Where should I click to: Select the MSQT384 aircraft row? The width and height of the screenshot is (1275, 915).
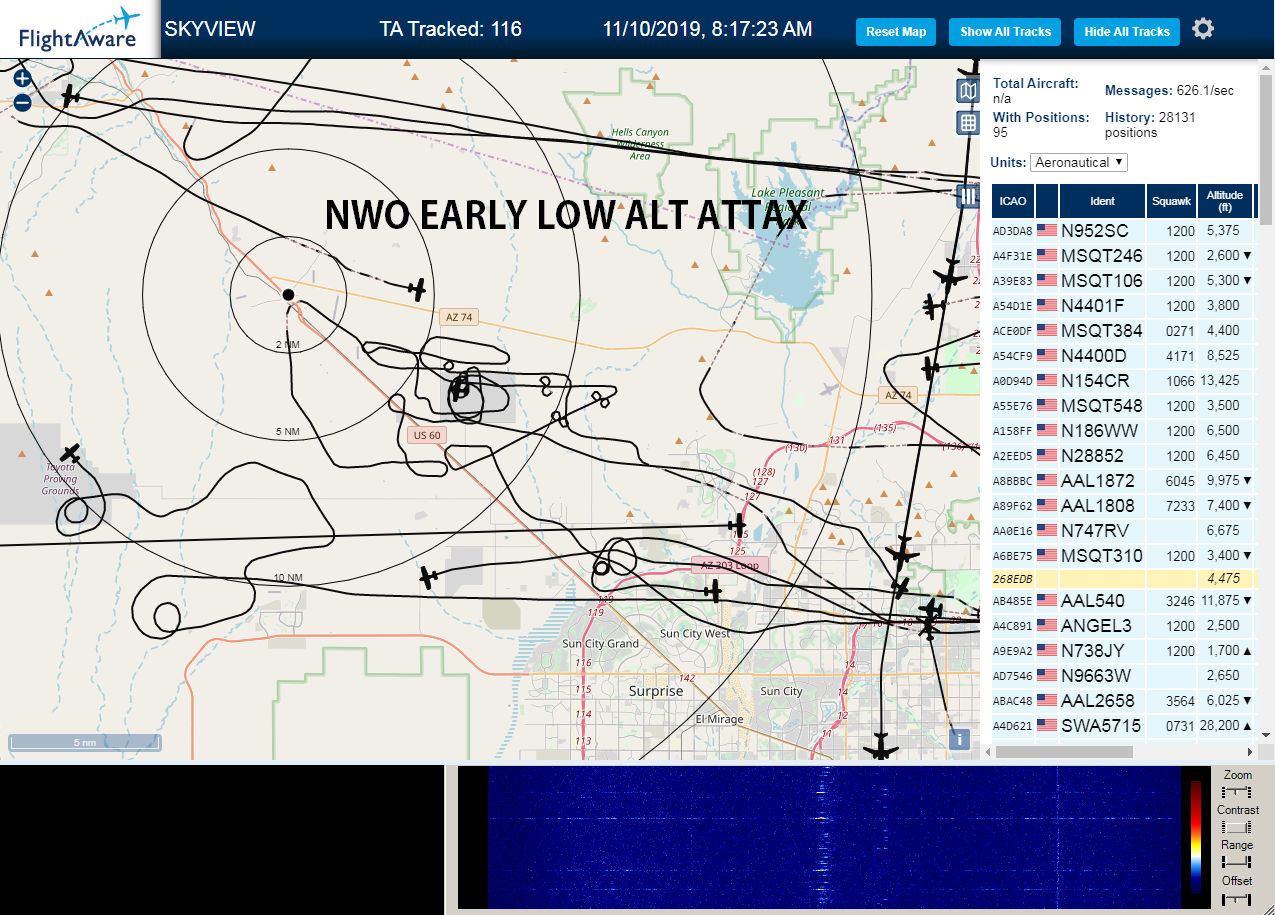pyautogui.click(x=1123, y=330)
